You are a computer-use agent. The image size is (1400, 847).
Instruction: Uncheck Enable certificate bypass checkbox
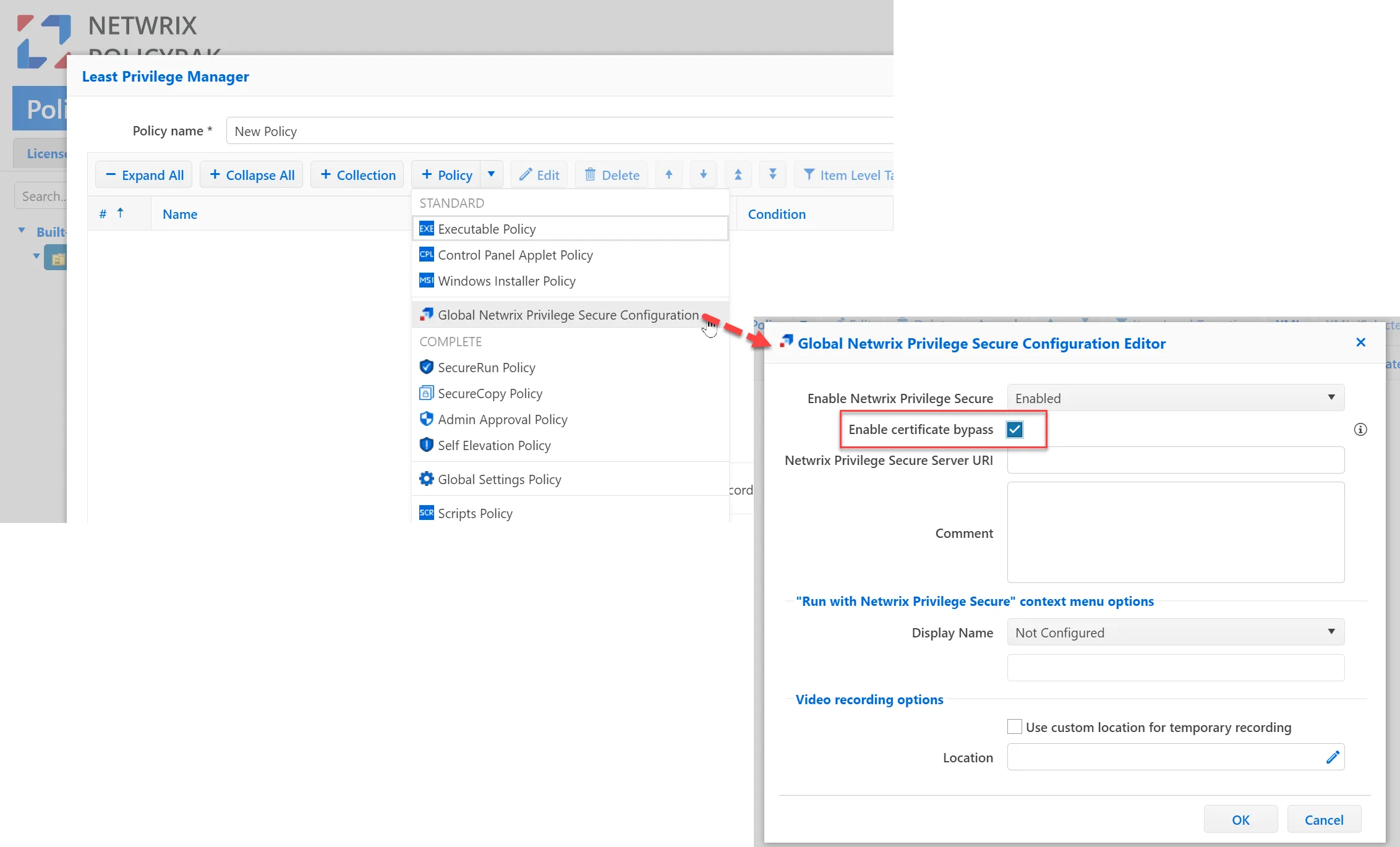tap(1014, 430)
